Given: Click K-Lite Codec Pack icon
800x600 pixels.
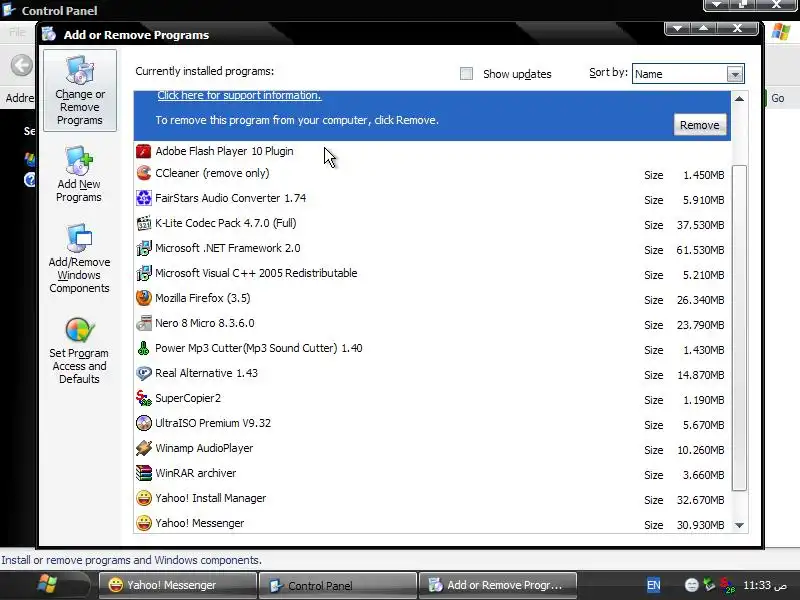Looking at the screenshot, I should point(143,223).
